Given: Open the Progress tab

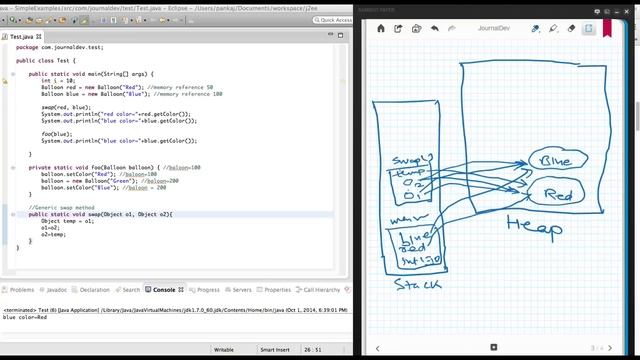Looking at the screenshot, I should (204, 290).
